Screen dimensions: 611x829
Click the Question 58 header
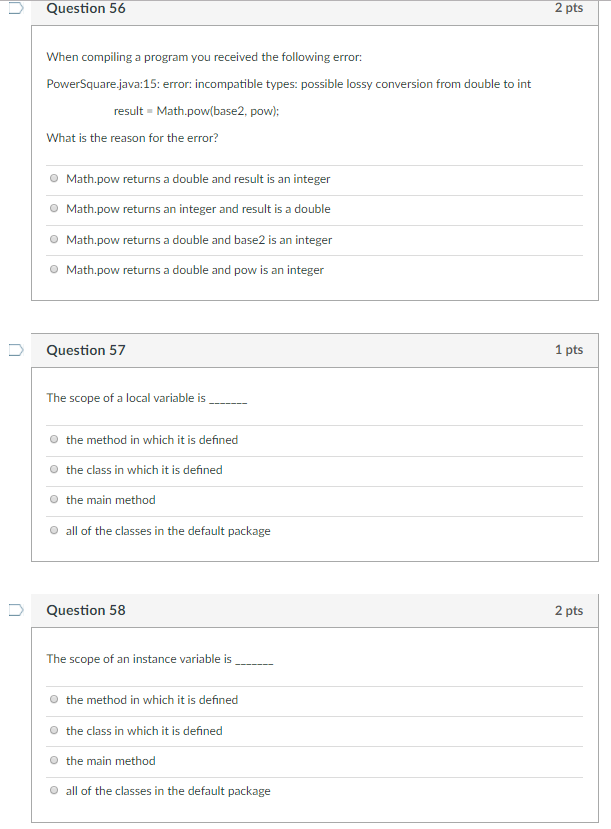click(x=84, y=610)
